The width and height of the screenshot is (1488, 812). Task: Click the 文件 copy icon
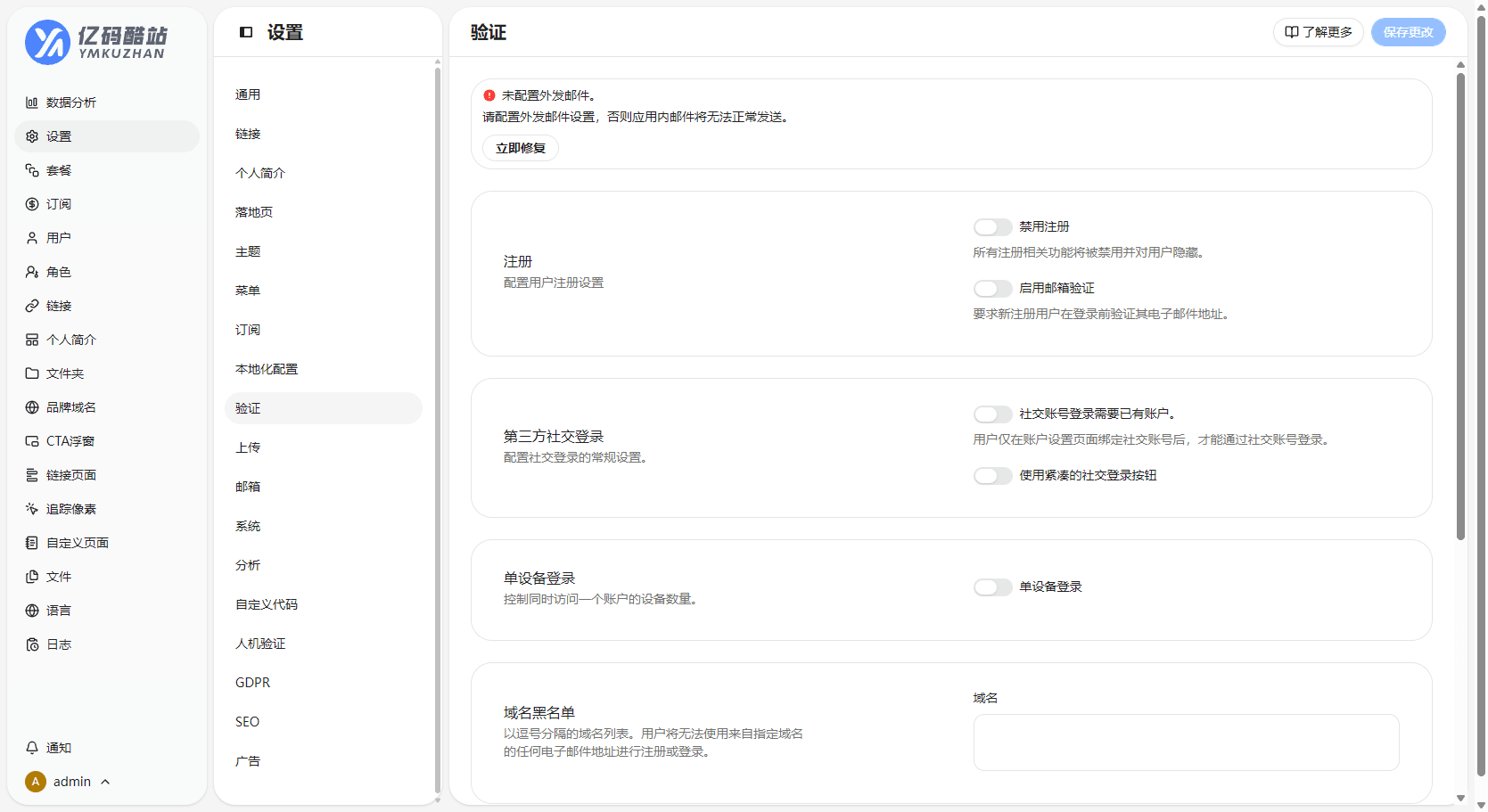(32, 577)
